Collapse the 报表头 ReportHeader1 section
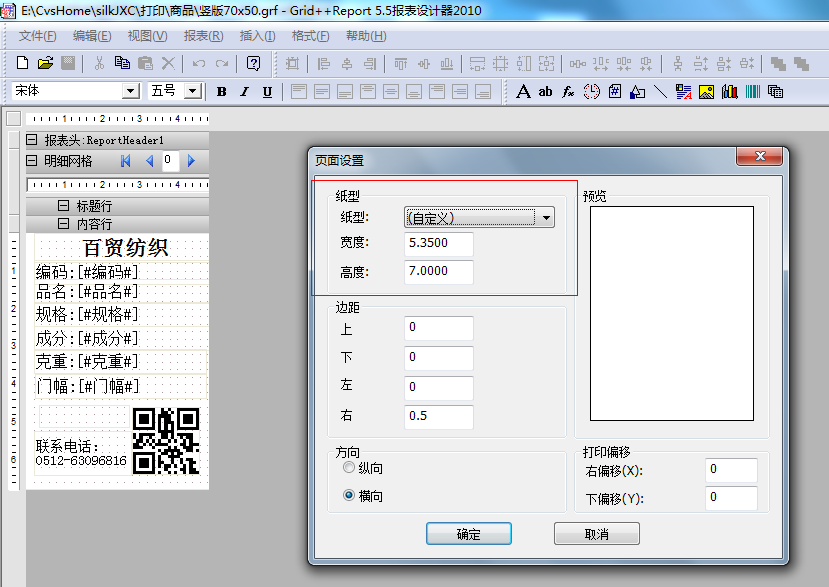 (x=32, y=140)
